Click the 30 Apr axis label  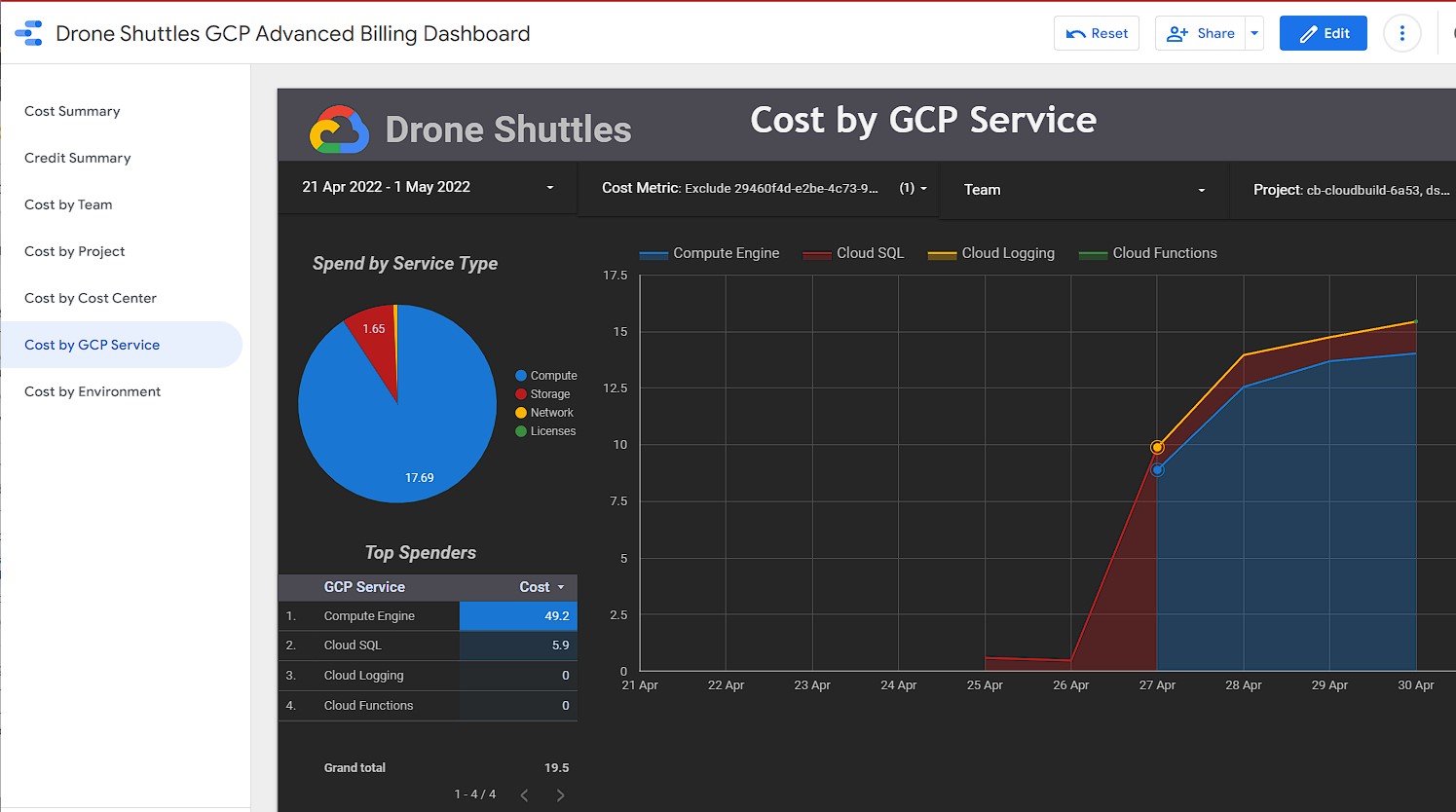click(1415, 685)
